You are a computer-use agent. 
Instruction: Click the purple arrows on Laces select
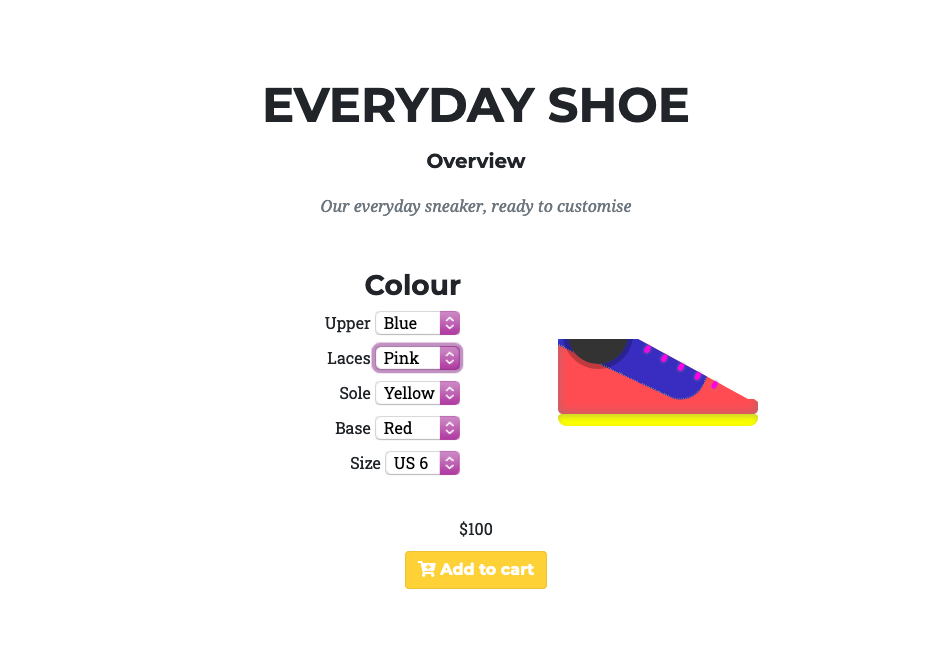450,358
